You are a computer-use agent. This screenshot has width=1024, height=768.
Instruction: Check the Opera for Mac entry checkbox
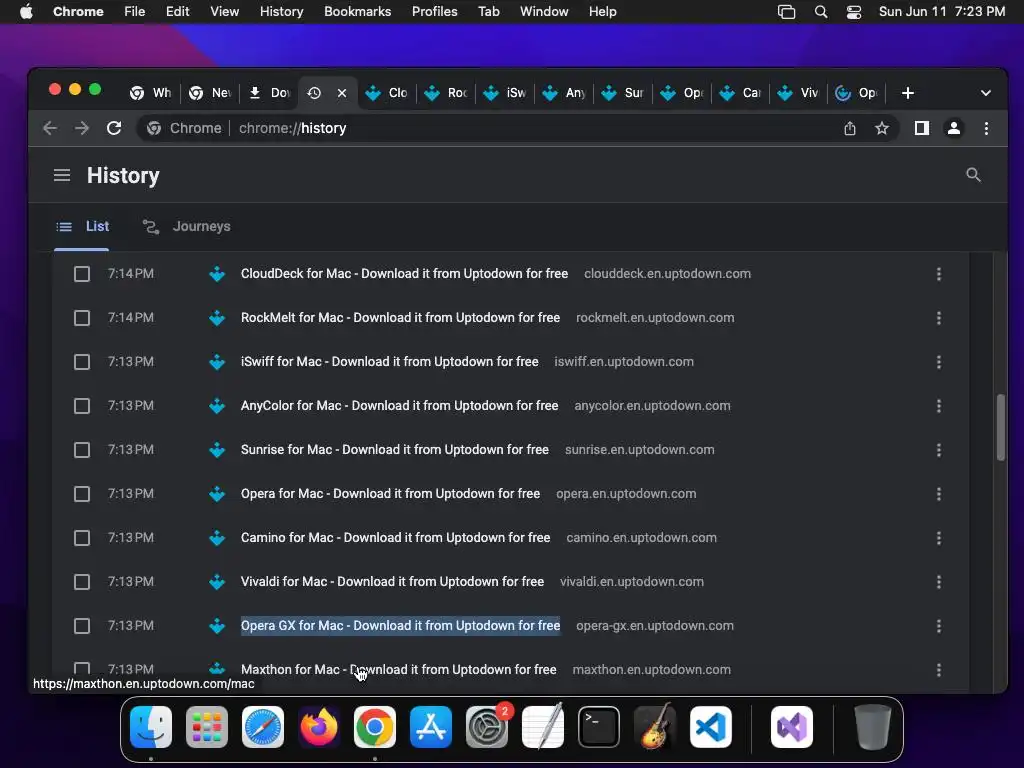[82, 494]
